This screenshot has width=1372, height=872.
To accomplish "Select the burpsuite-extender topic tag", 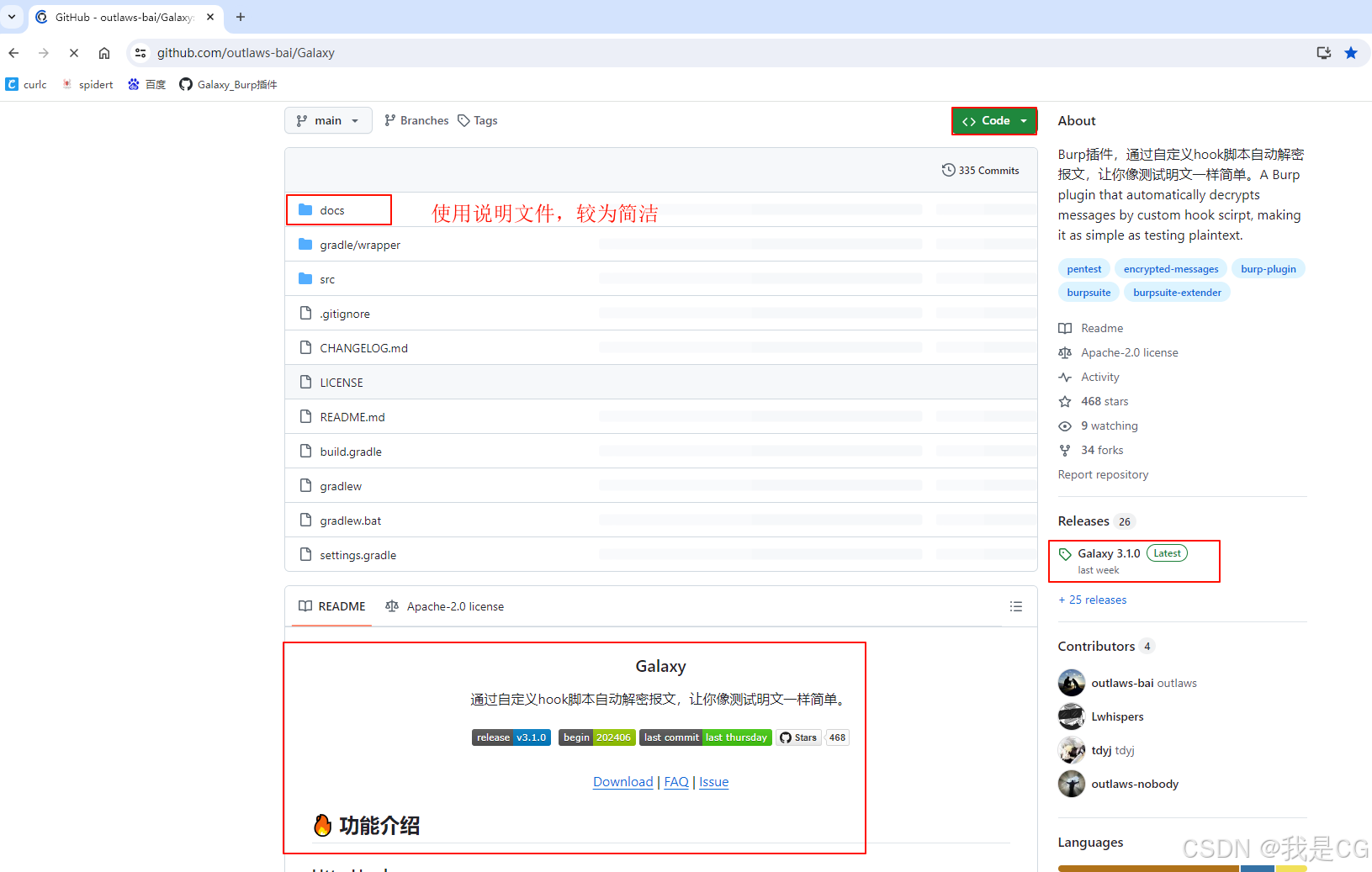I will coord(1177,293).
